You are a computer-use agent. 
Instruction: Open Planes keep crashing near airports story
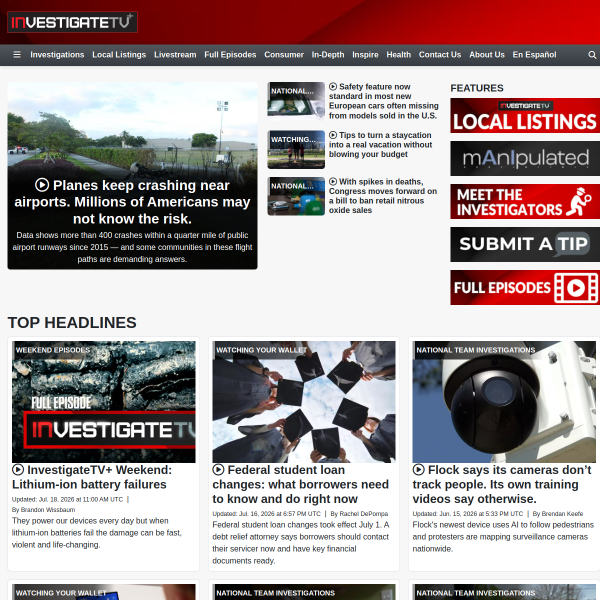132,202
